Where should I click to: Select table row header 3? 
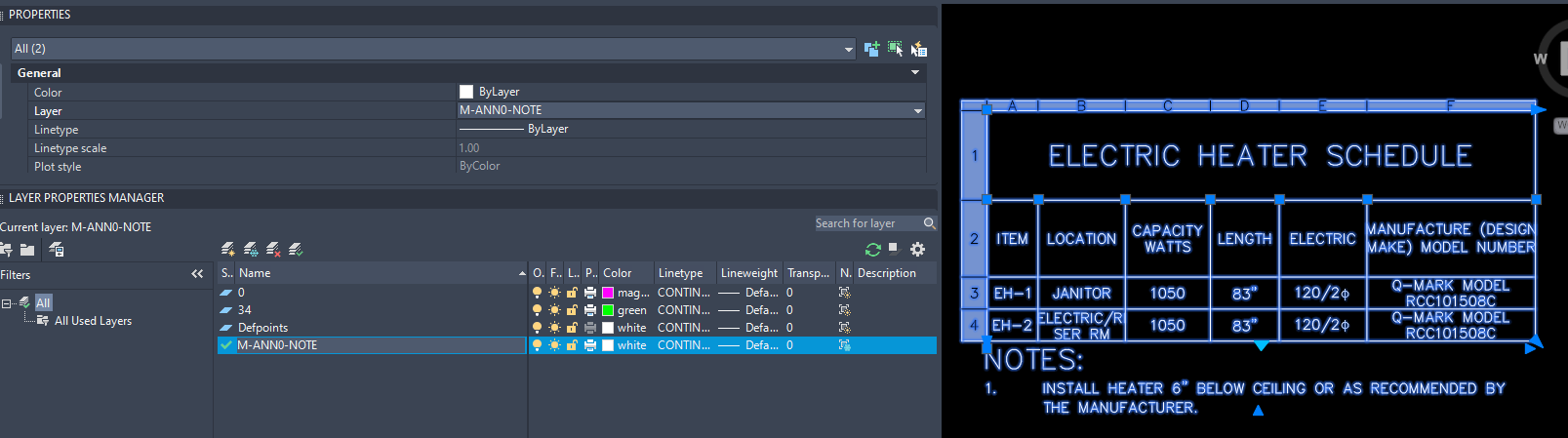coord(974,293)
